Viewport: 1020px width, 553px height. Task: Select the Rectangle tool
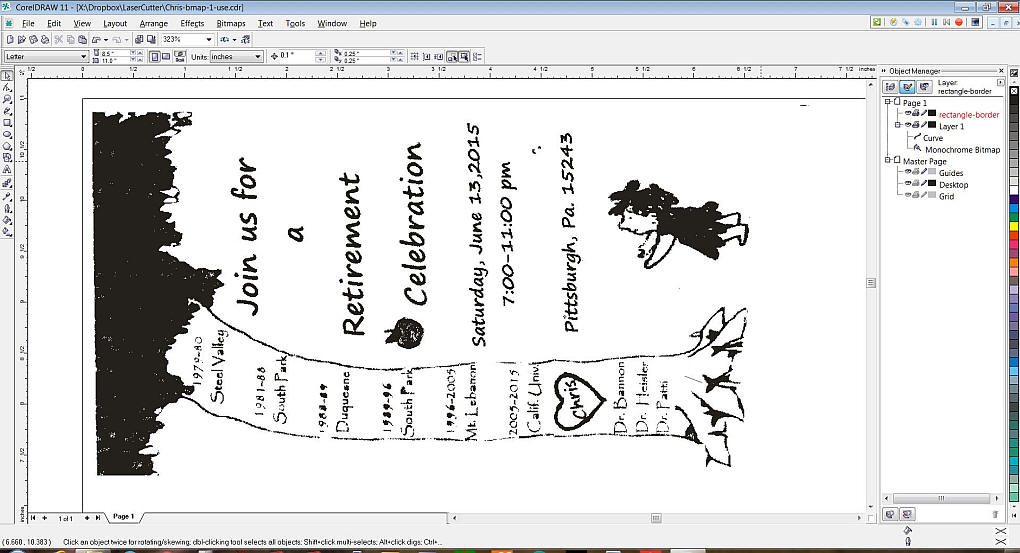[7, 122]
